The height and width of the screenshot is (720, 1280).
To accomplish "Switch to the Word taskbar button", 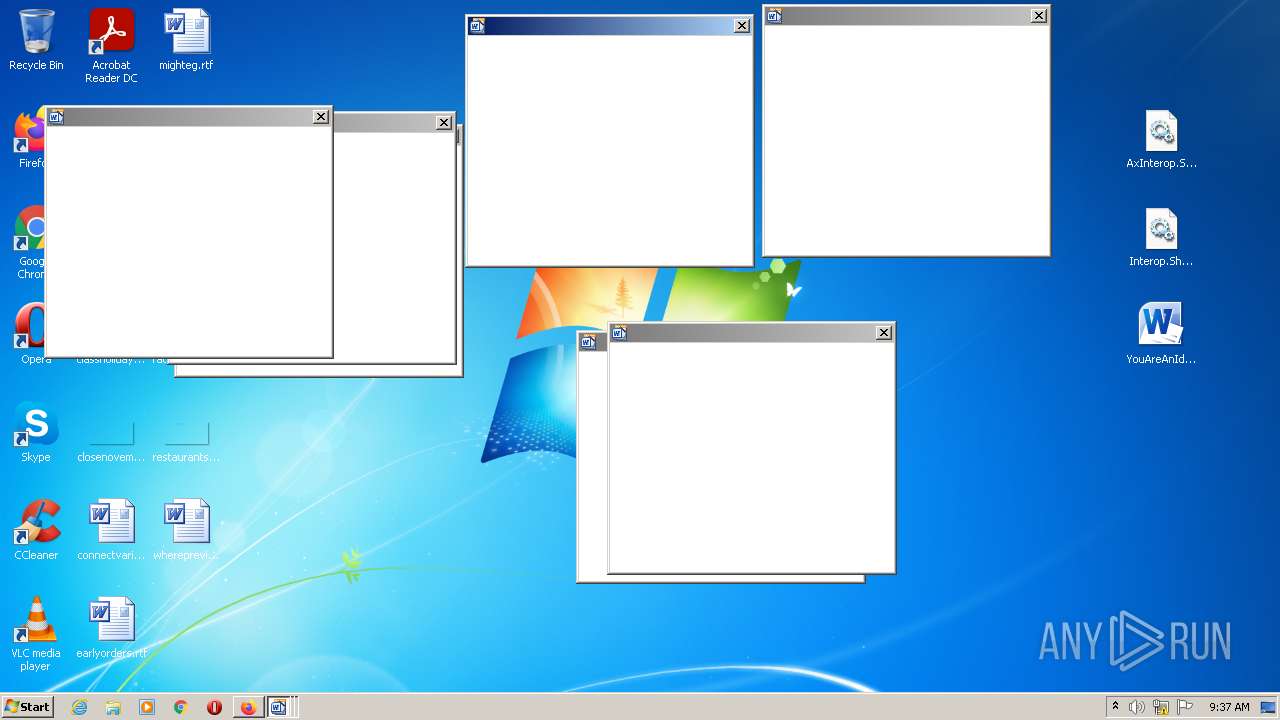I will [279, 707].
